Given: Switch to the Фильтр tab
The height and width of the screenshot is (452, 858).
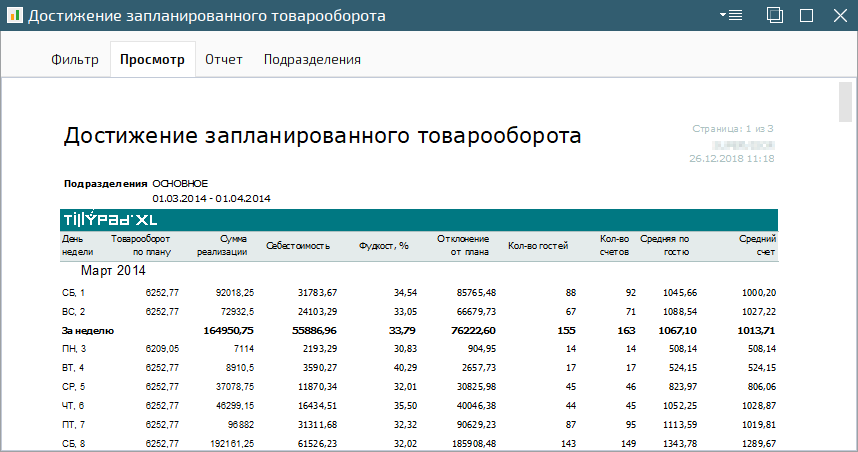Looking at the screenshot, I should (x=75, y=60).
